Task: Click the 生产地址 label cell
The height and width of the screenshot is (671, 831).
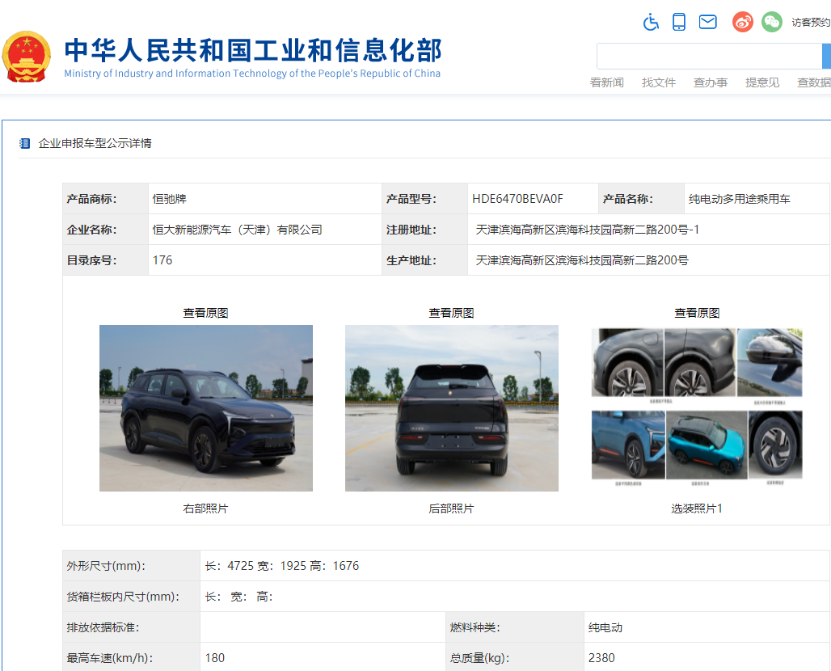Action: pos(425,260)
